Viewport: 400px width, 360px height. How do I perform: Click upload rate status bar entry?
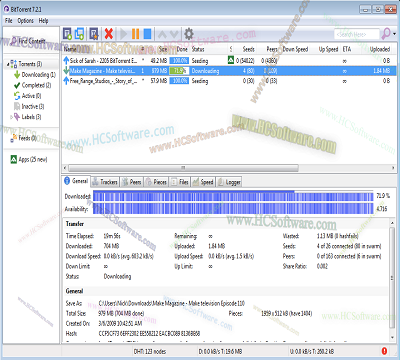coord(312,351)
